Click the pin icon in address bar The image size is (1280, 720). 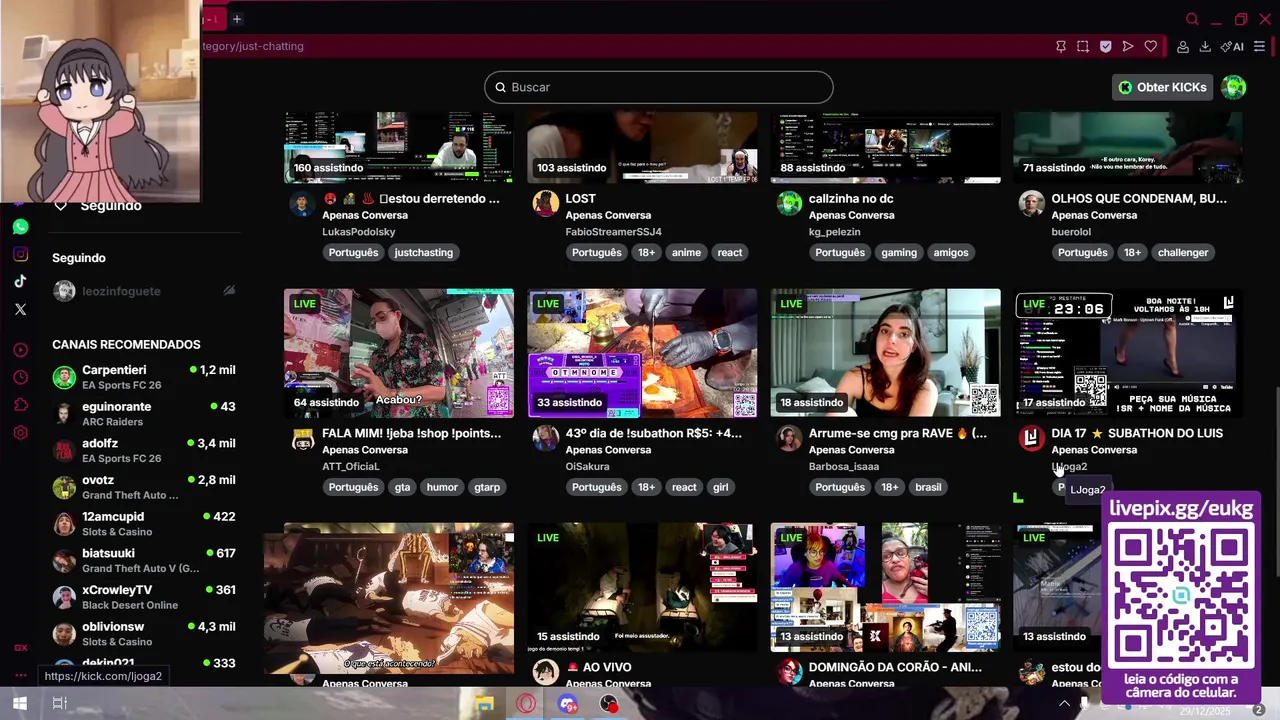pyautogui.click(x=1061, y=46)
